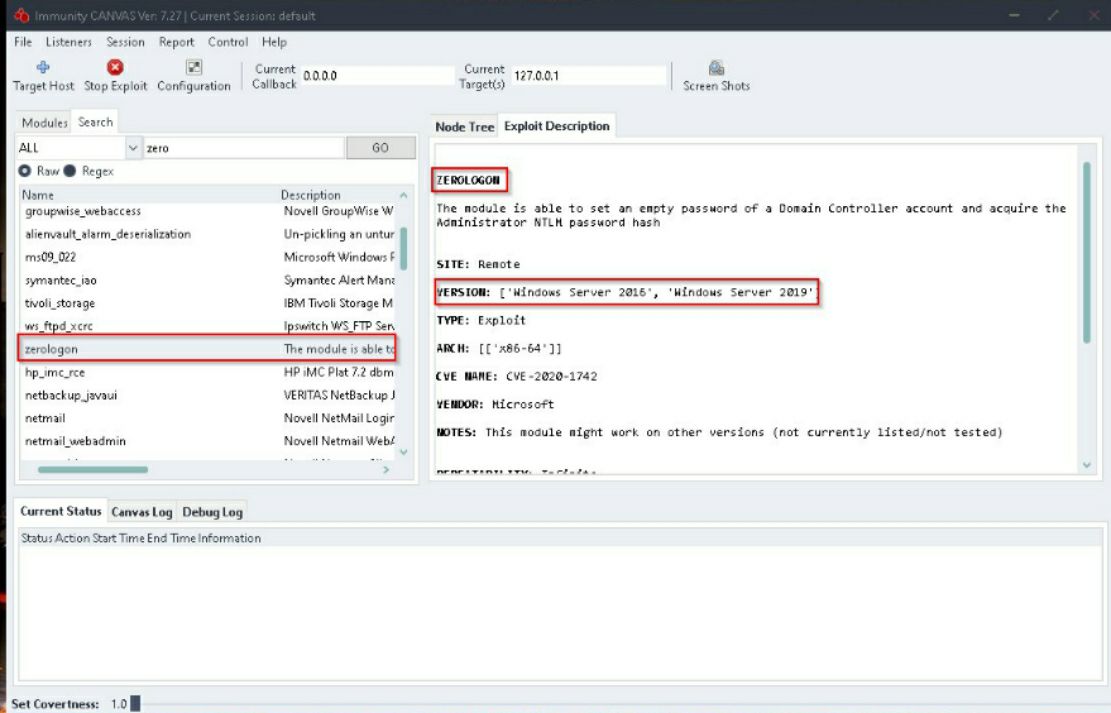Open the Help menu
The image size is (1111, 713).
(x=274, y=42)
